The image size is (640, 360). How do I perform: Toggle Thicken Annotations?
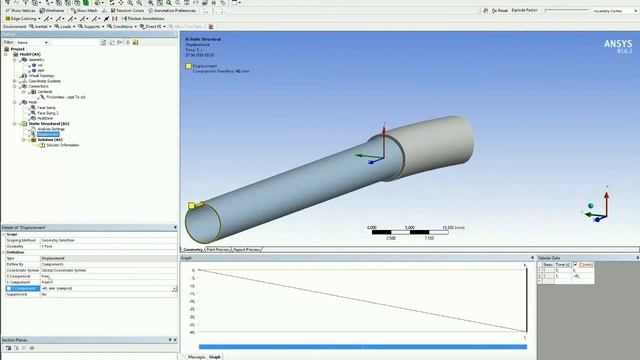[x=143, y=19]
